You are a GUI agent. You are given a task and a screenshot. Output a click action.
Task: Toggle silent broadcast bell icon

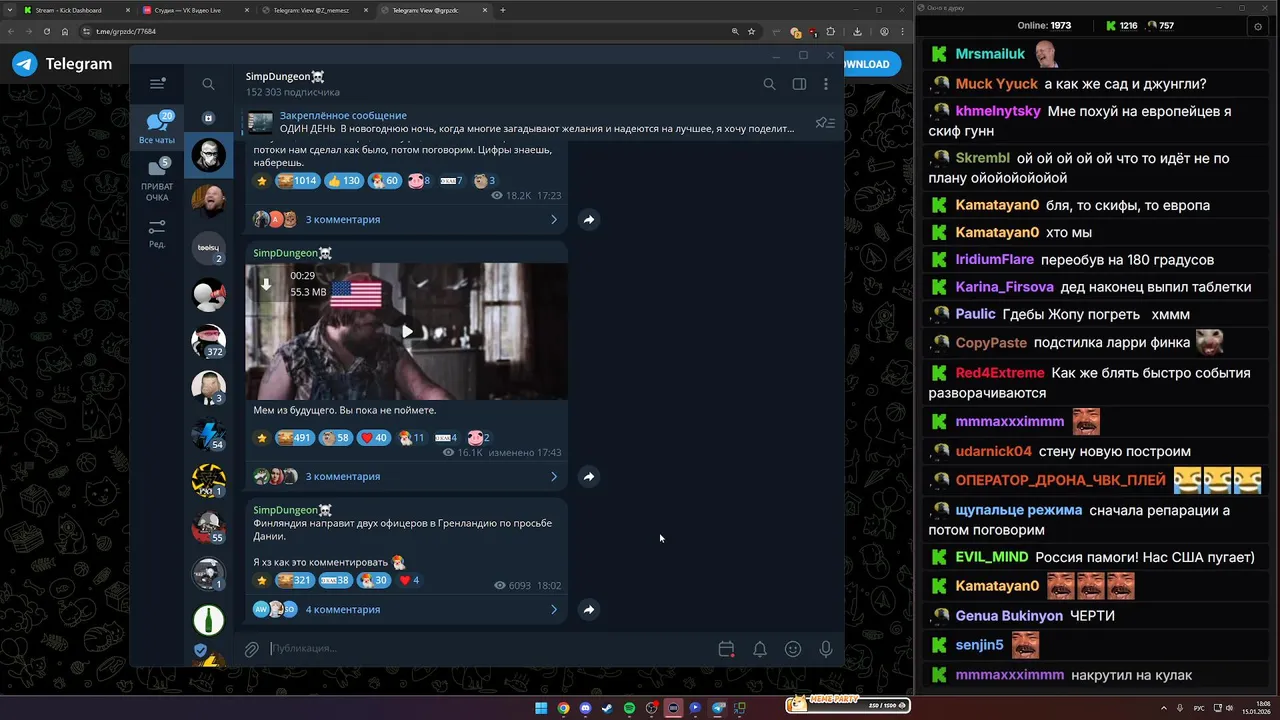pos(760,649)
